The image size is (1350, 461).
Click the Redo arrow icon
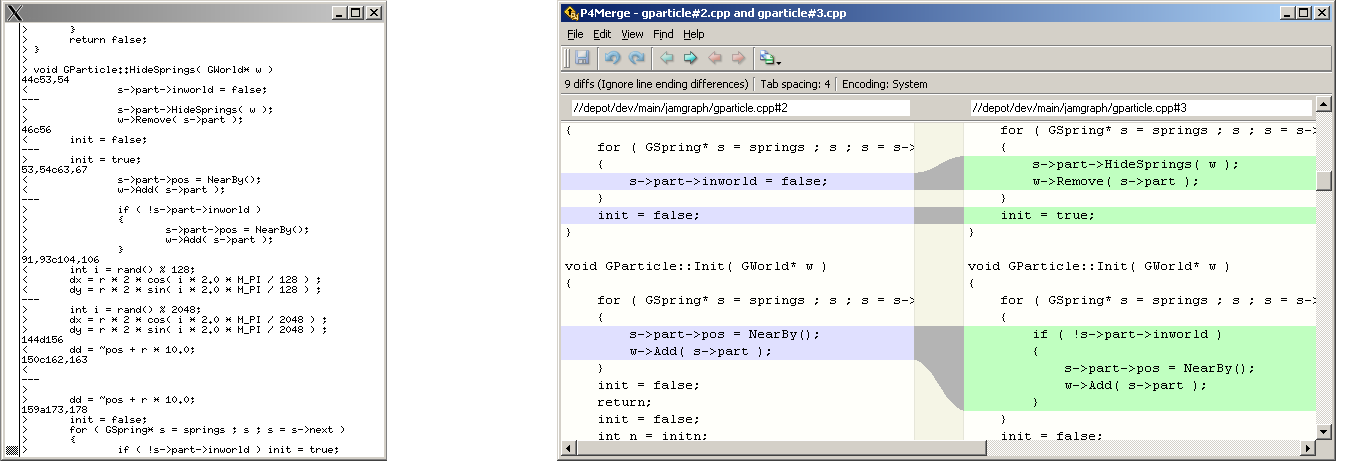(x=636, y=58)
